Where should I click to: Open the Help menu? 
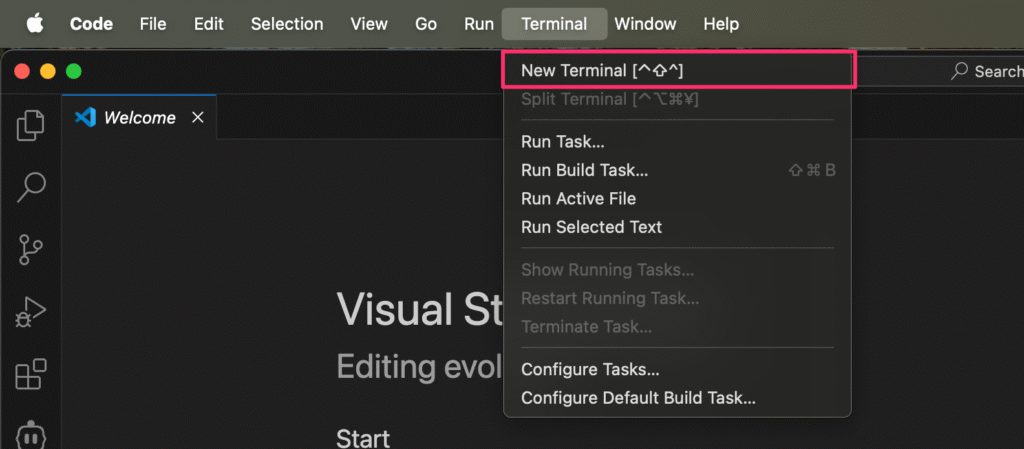click(x=721, y=24)
